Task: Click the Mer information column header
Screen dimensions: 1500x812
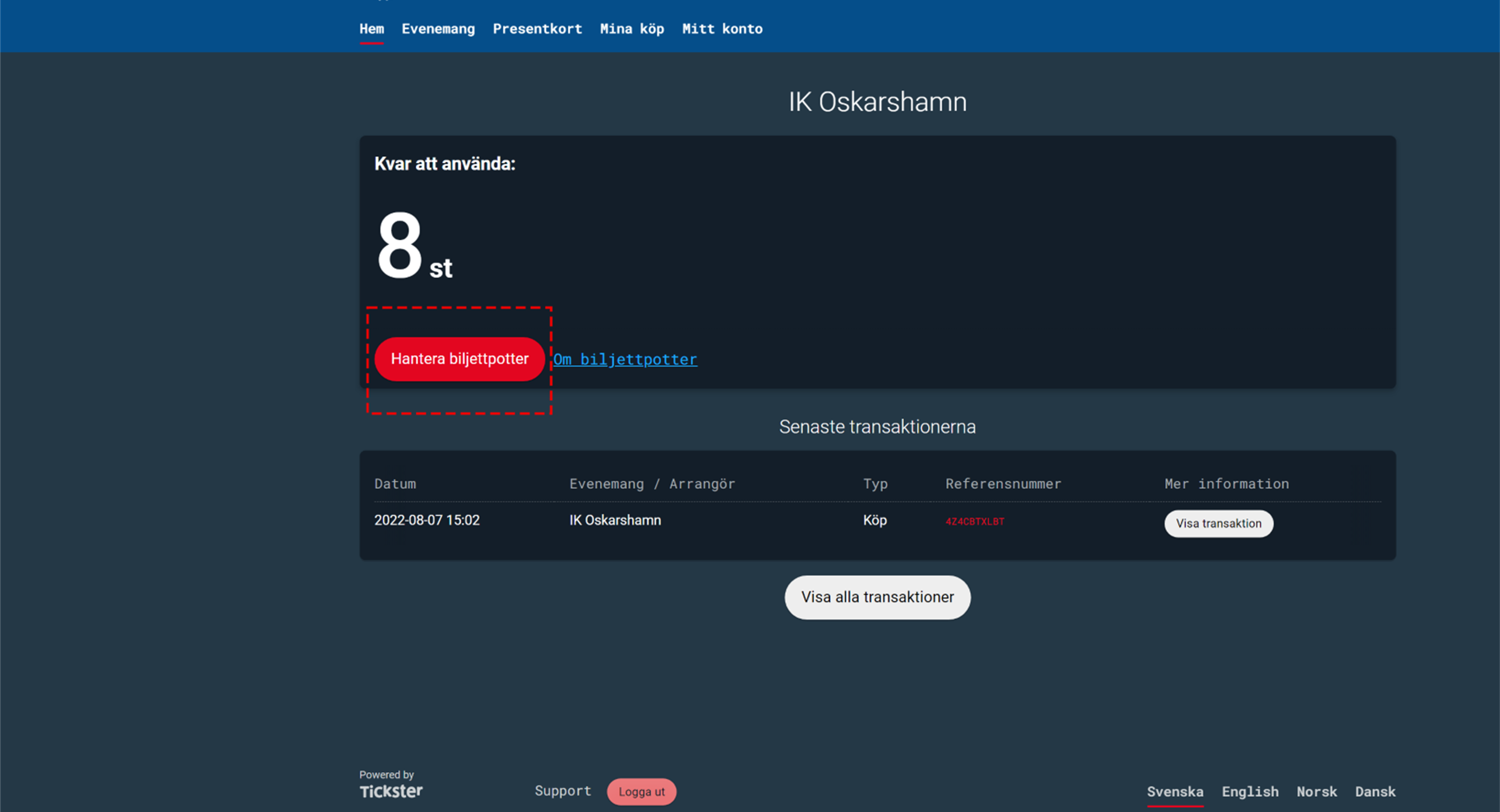Action: [x=1226, y=484]
